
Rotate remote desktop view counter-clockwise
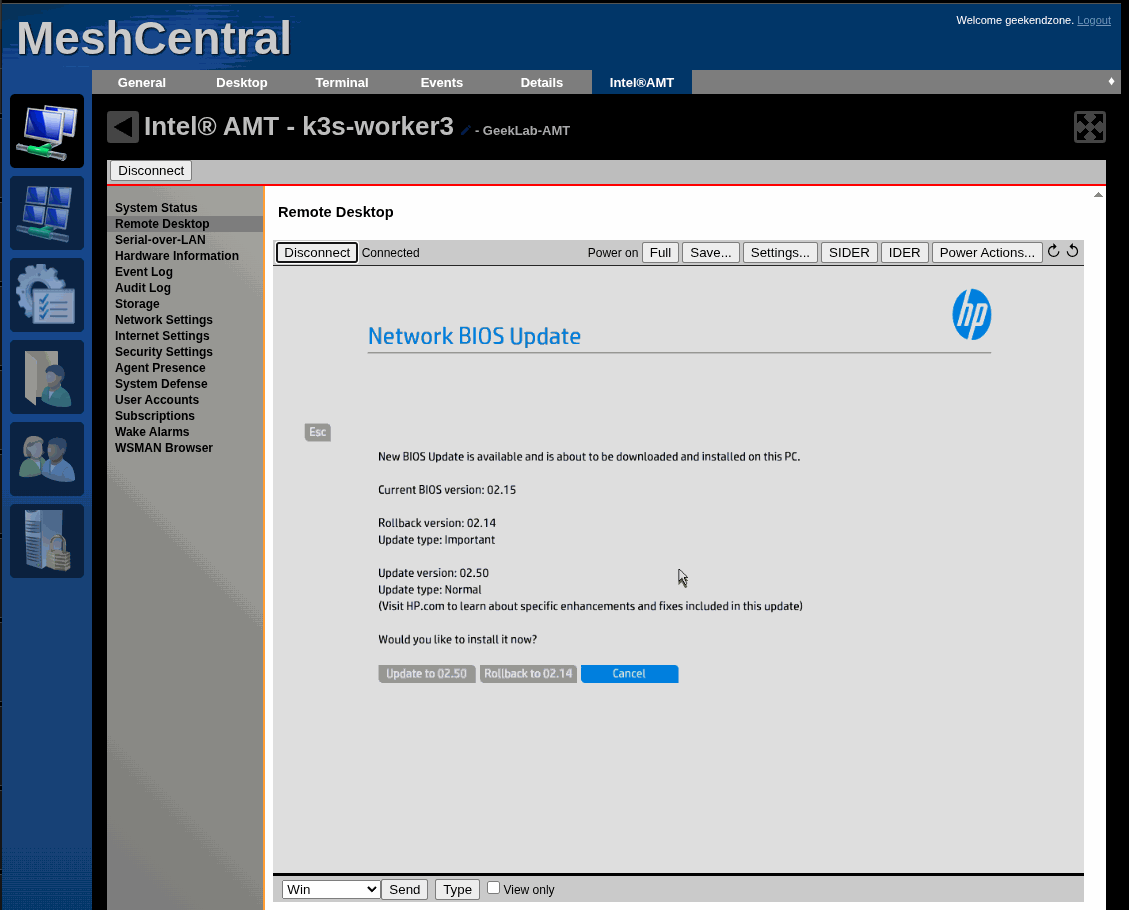pyautogui.click(x=1072, y=251)
